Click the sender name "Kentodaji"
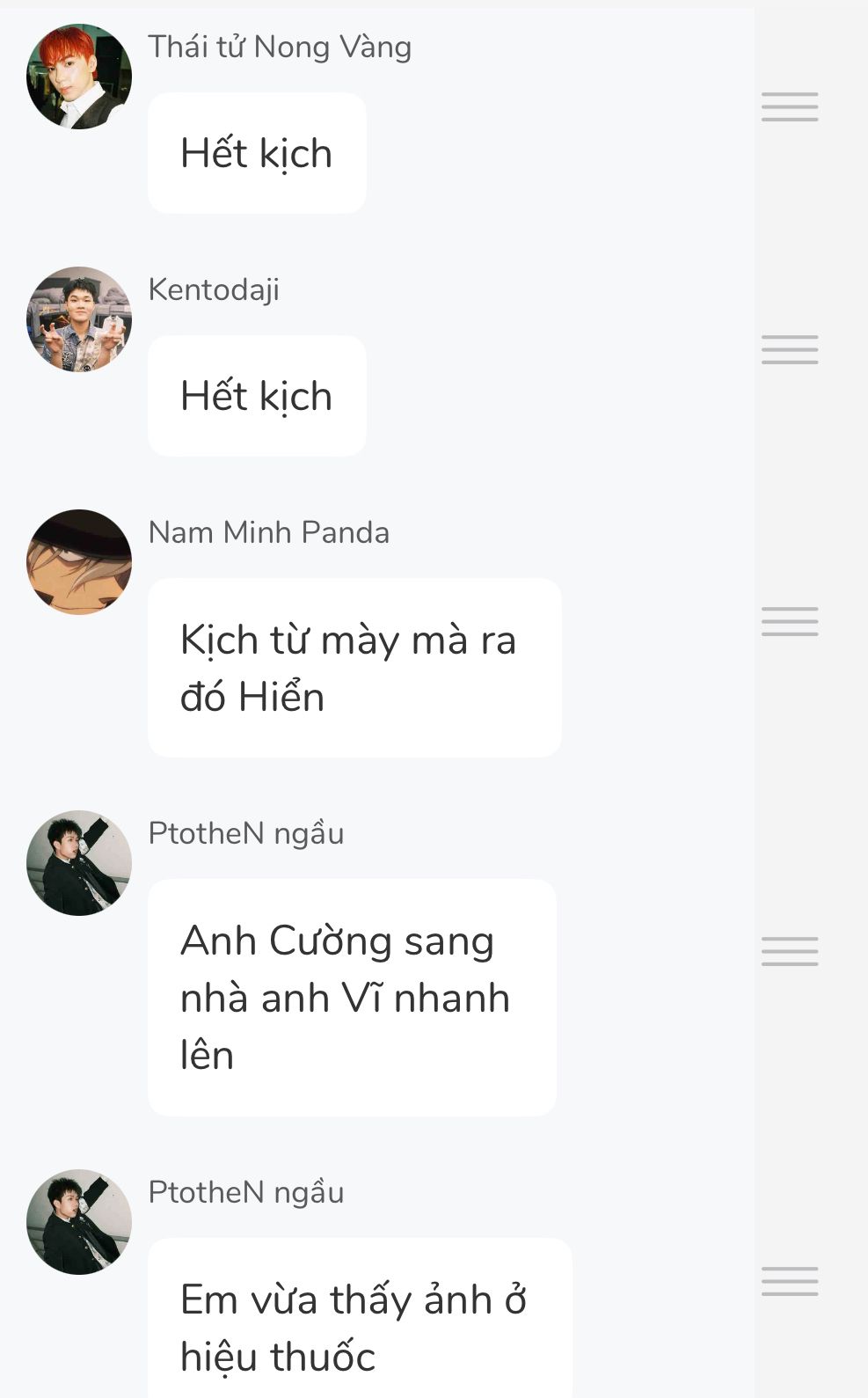Screen dimensions: 868x1398 click(214, 289)
